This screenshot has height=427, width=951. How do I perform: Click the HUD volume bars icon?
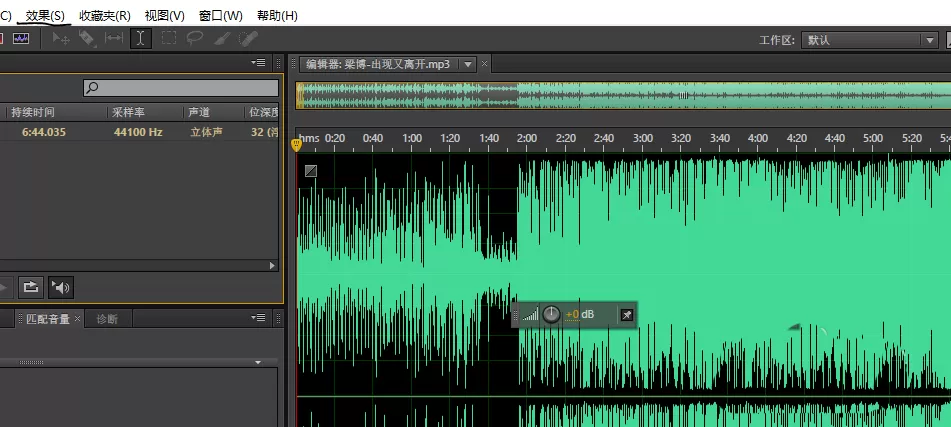coord(530,314)
